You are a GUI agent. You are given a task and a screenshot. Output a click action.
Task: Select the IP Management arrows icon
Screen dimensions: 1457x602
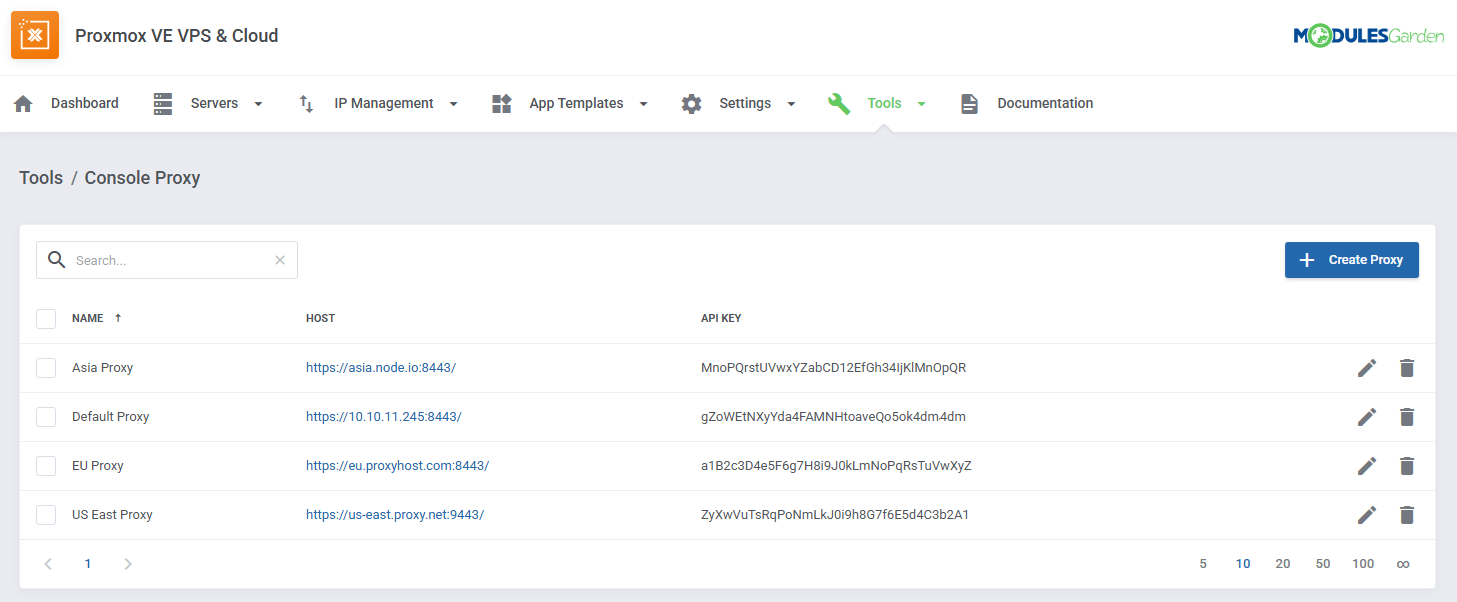coord(306,102)
